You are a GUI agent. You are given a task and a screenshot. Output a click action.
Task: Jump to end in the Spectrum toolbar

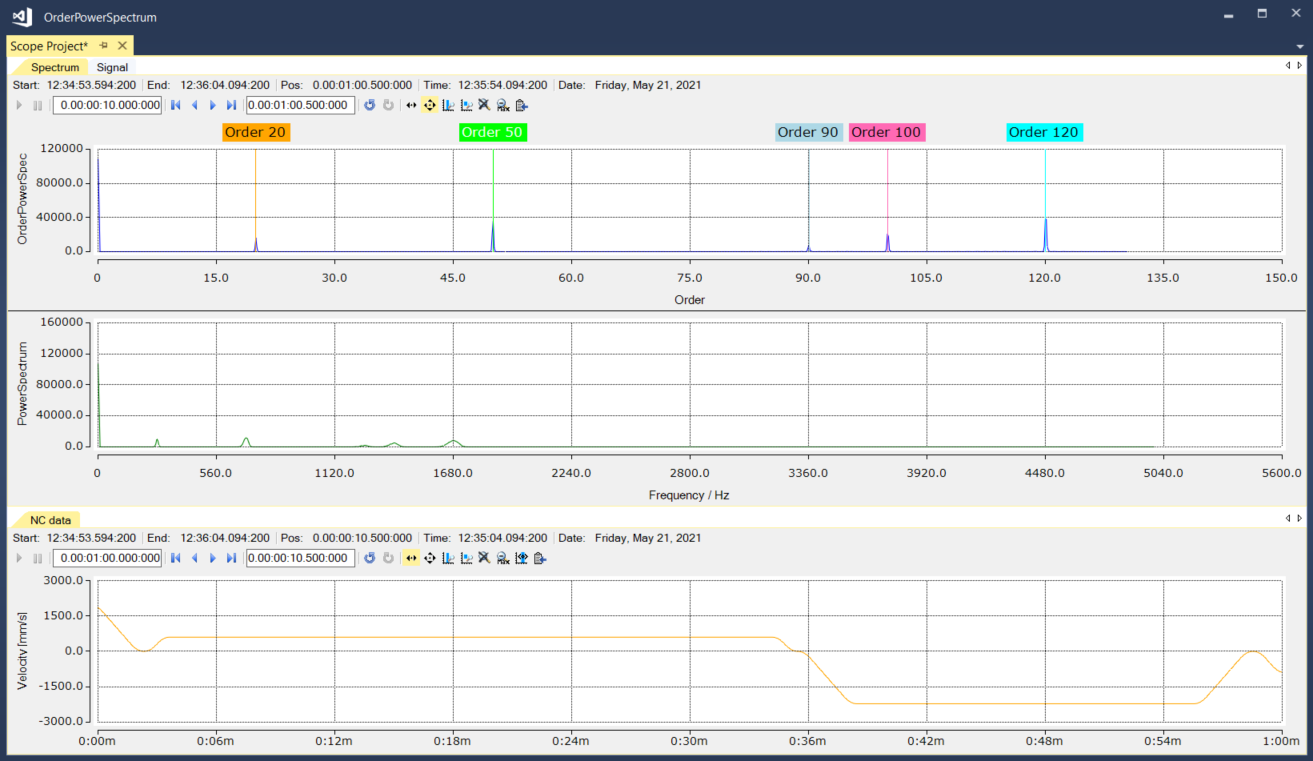[231, 105]
